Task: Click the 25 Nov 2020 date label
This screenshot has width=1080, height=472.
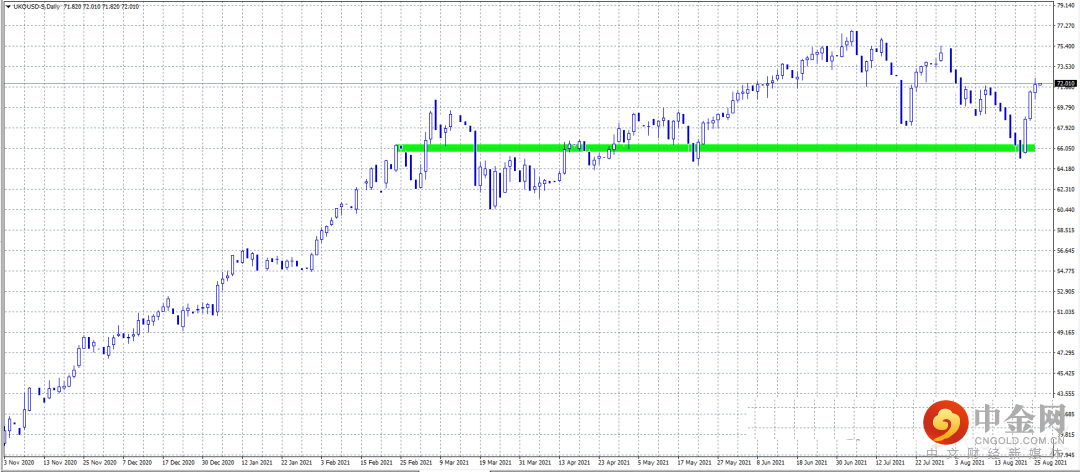Action: click(x=98, y=463)
